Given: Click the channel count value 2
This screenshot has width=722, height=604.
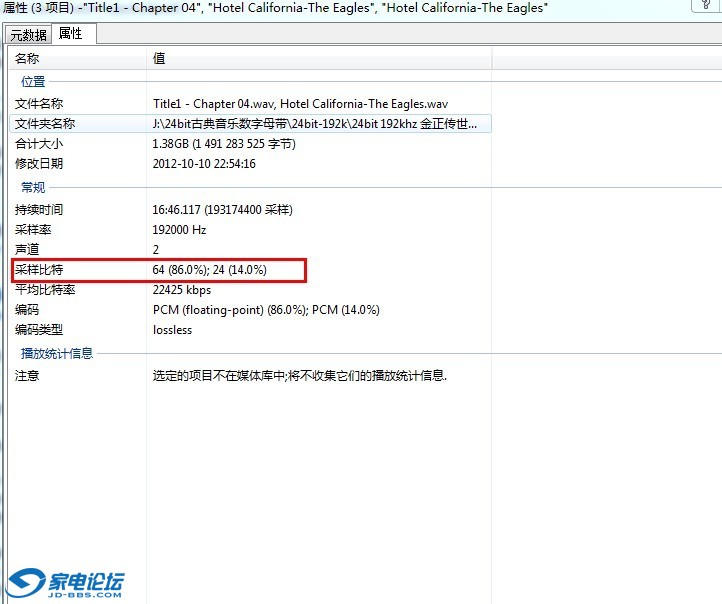Looking at the screenshot, I should click(156, 250).
